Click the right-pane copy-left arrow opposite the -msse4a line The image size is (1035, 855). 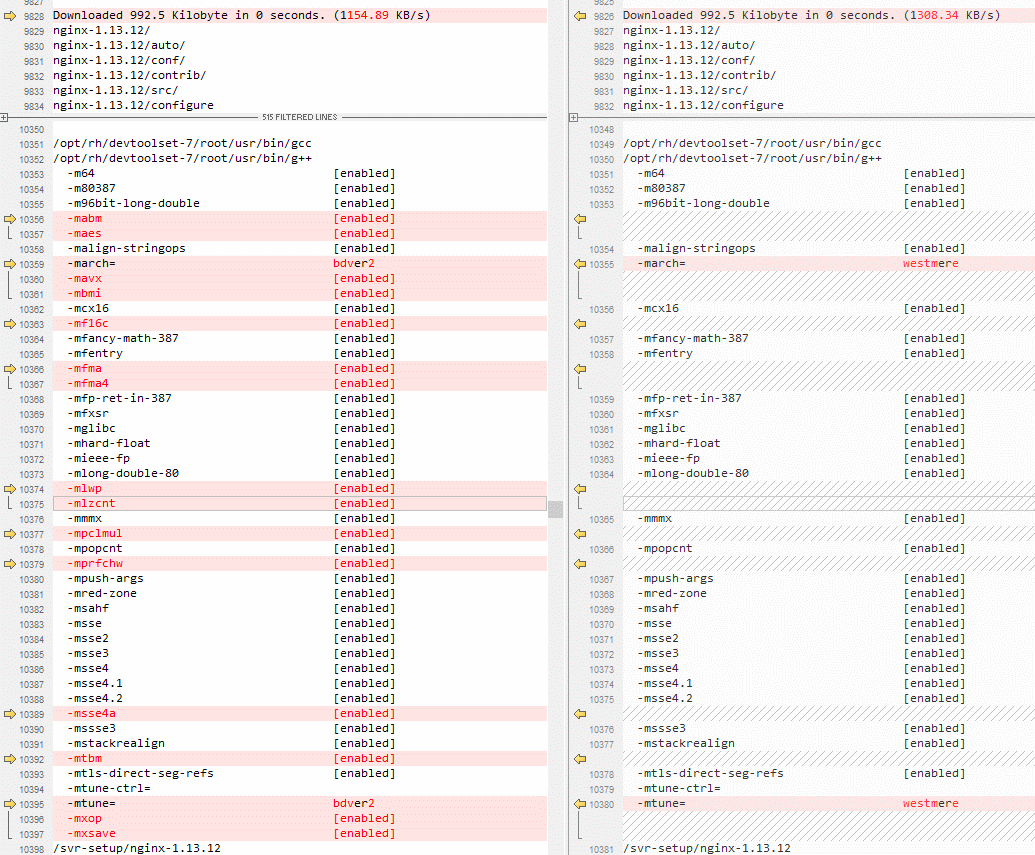pyautogui.click(x=580, y=714)
